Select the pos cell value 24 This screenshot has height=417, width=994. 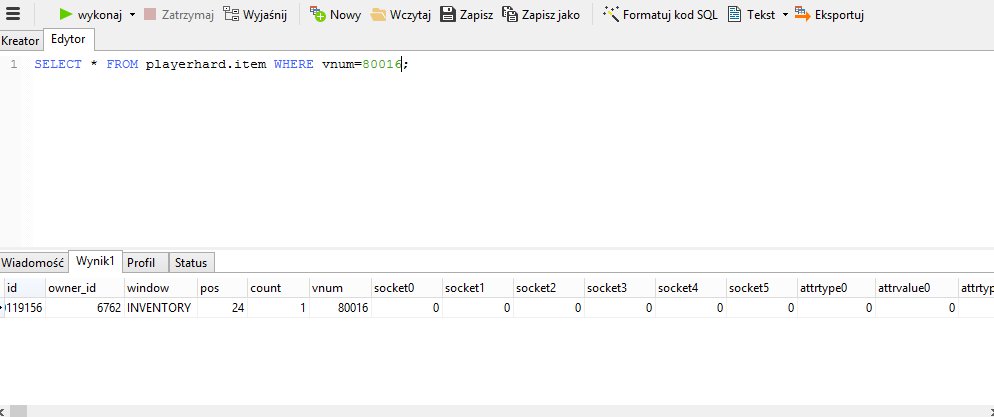pyautogui.click(x=222, y=308)
